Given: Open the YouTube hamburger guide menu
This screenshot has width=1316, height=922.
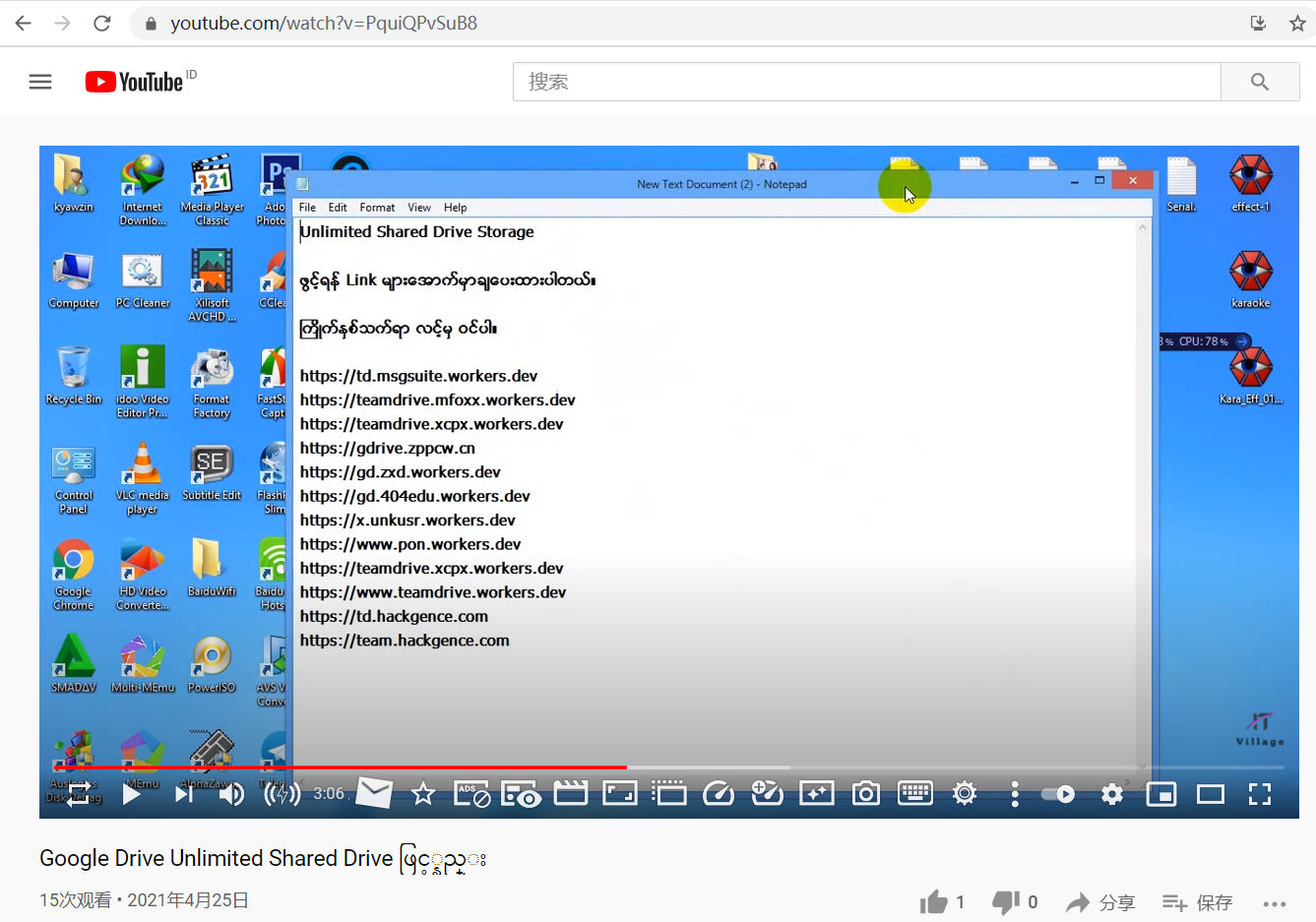Looking at the screenshot, I should click(x=40, y=82).
